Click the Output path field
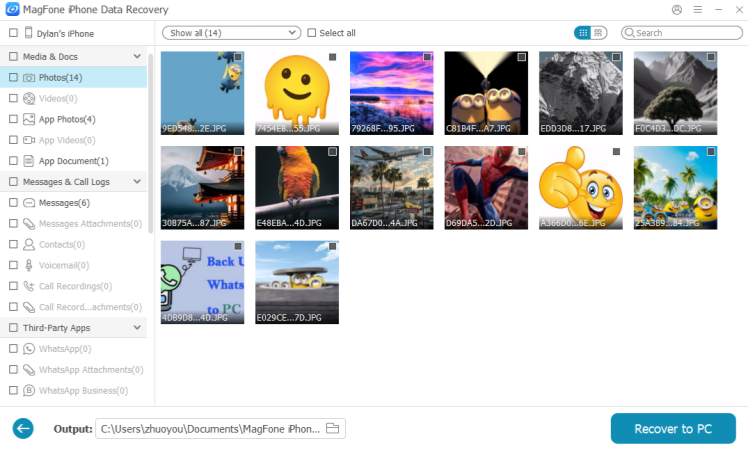 [x=220, y=429]
